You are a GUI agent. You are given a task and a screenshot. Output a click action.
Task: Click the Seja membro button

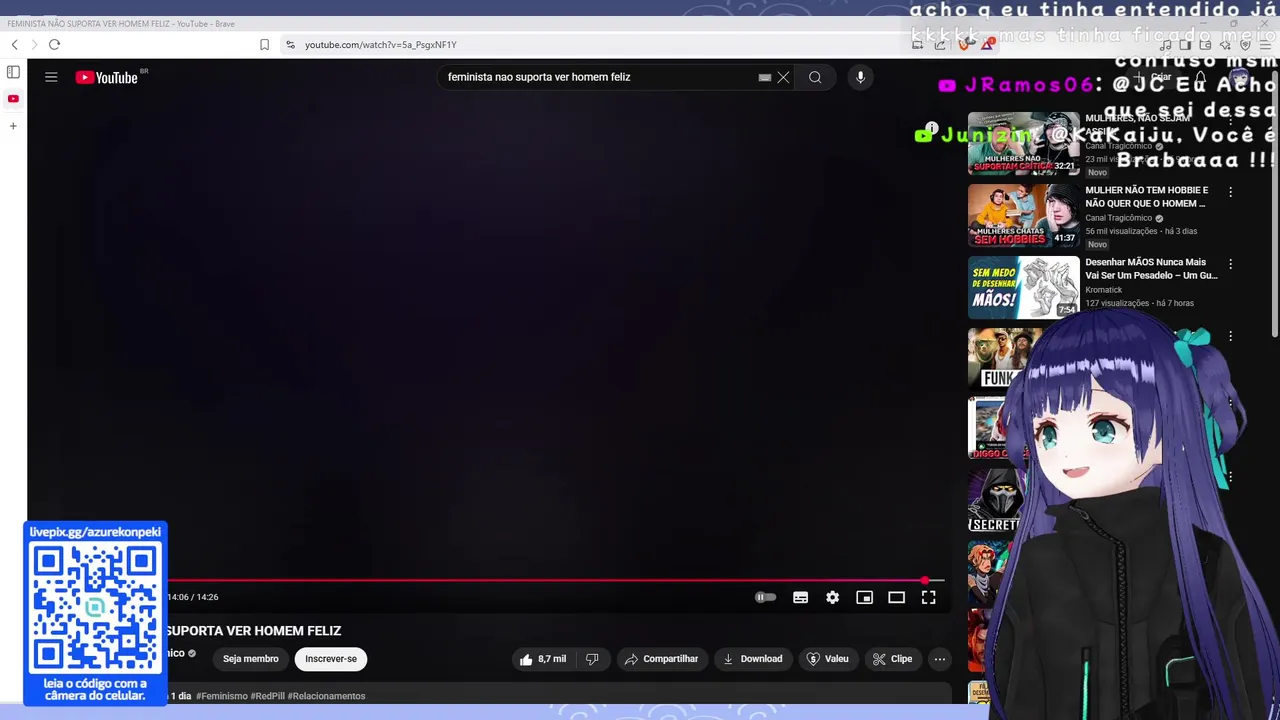click(250, 659)
